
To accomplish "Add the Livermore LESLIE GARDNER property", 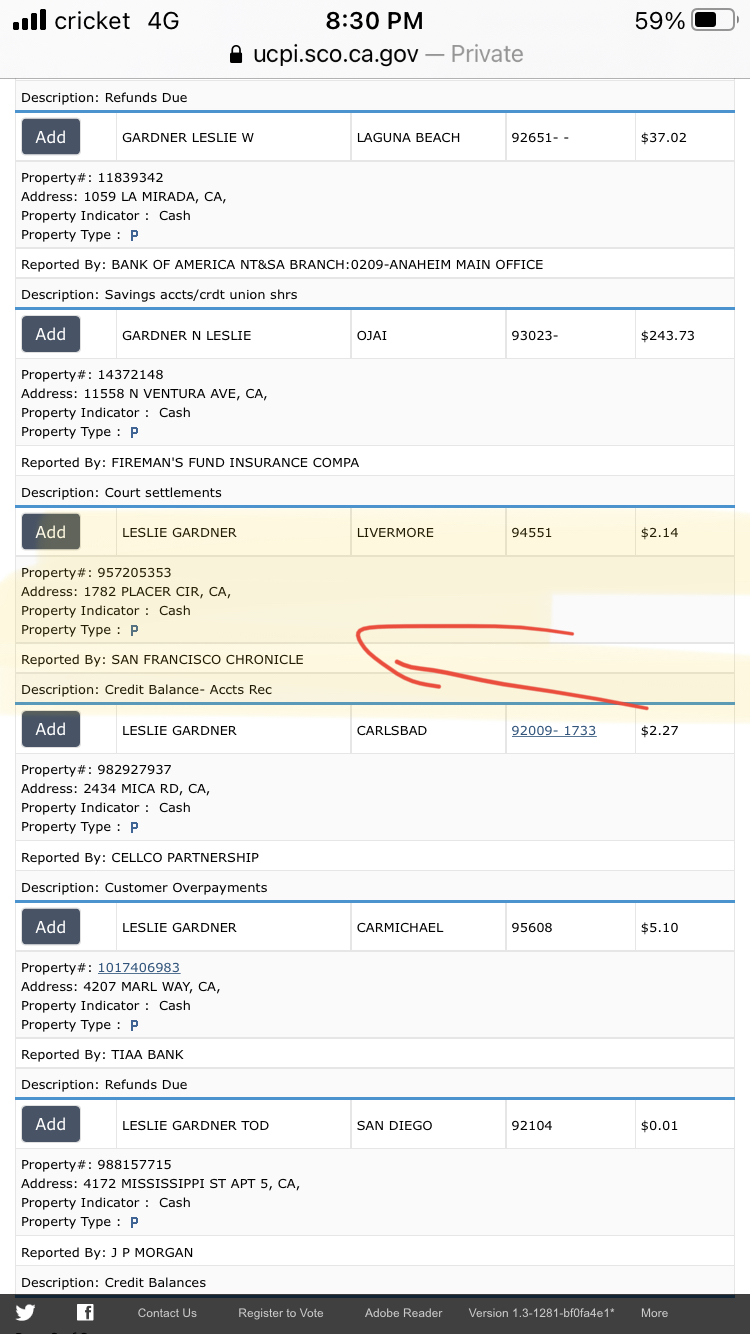I will click(51, 532).
